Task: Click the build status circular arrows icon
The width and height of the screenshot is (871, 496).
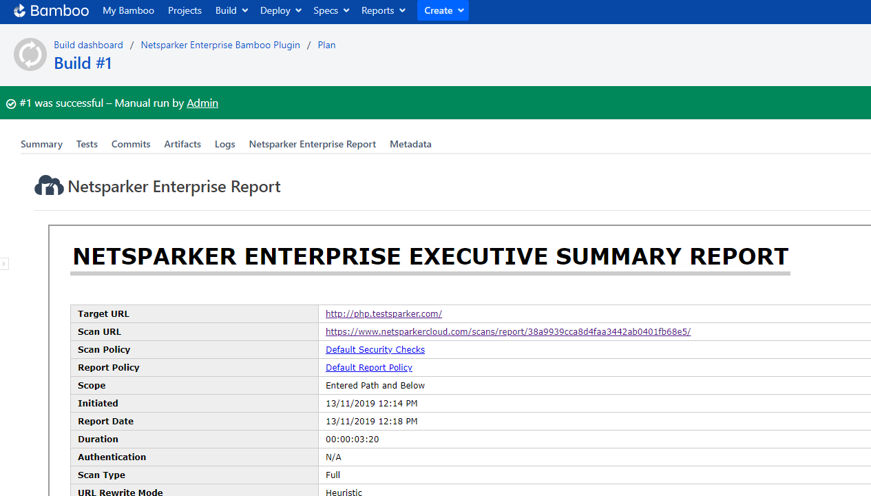Action: tap(30, 54)
